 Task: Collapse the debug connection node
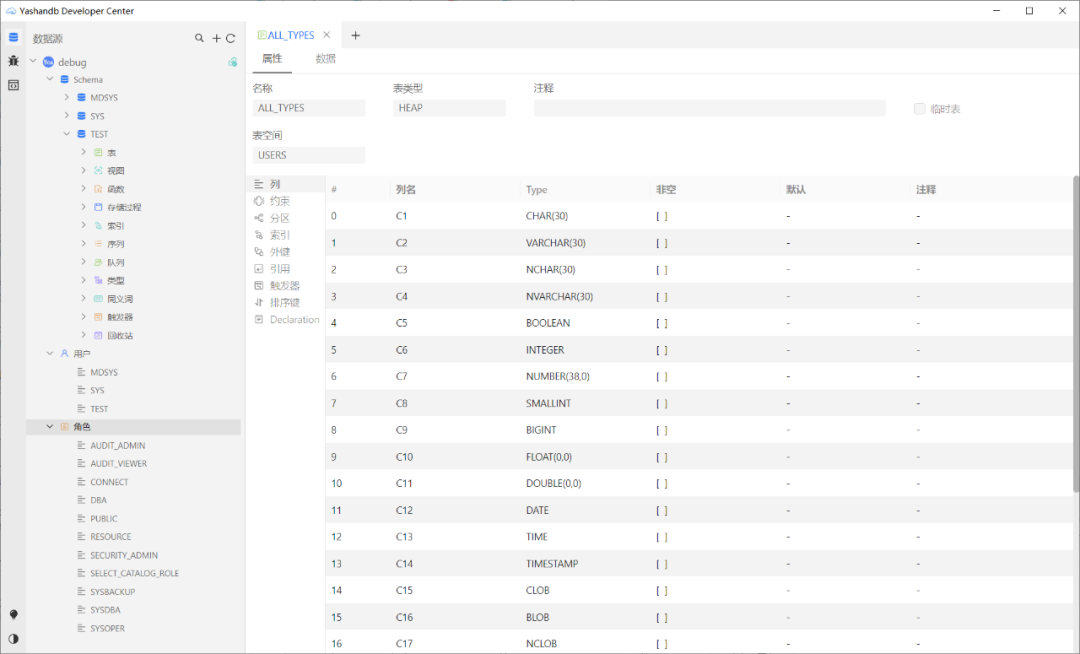pyautogui.click(x=33, y=61)
